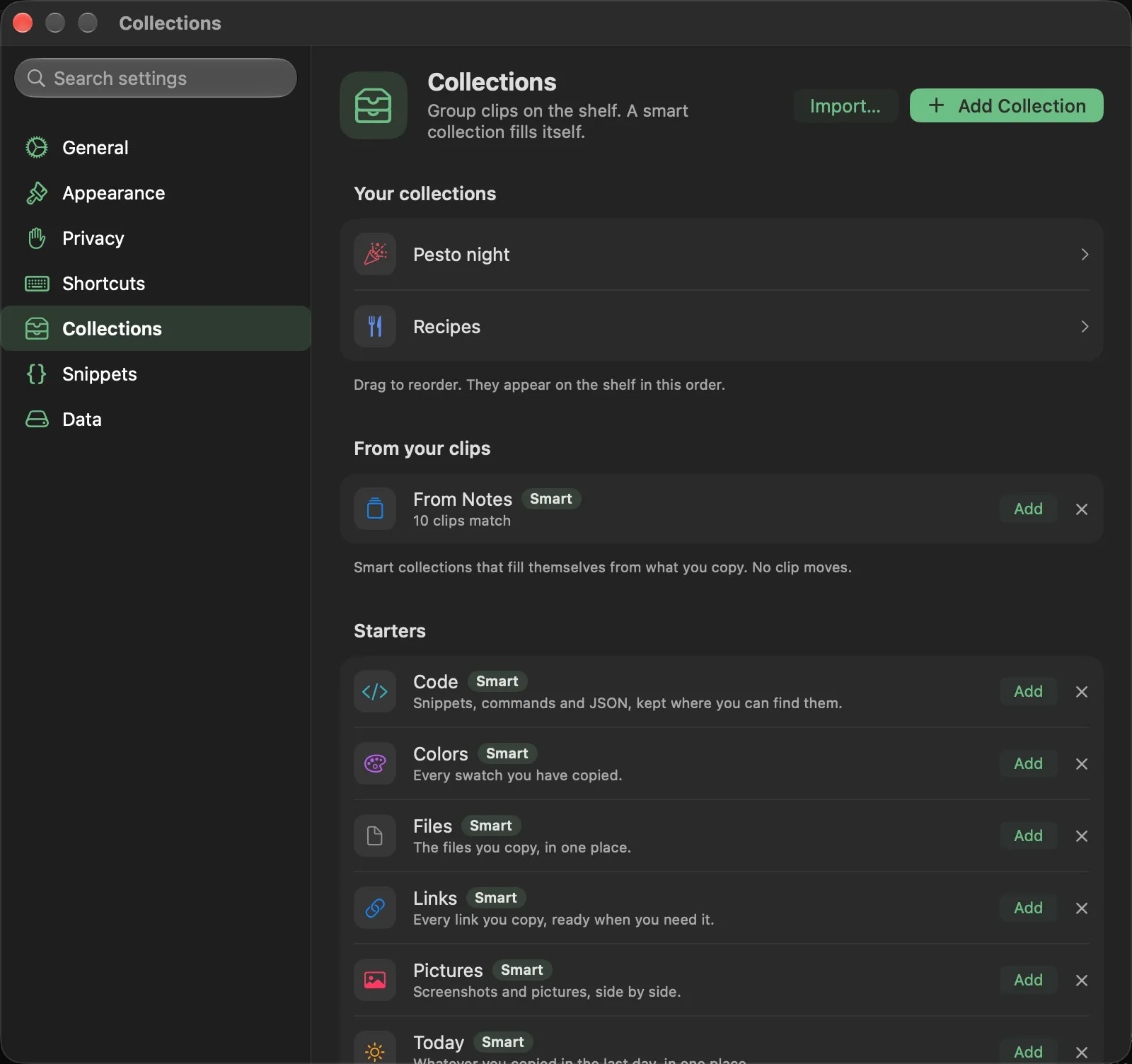This screenshot has height=1064, width=1132.
Task: Click the Data drive icon
Action: 37,419
